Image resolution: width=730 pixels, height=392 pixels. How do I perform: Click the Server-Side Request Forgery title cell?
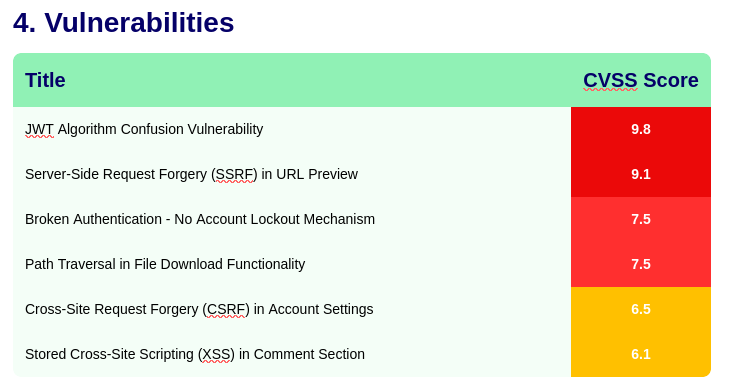(x=292, y=174)
